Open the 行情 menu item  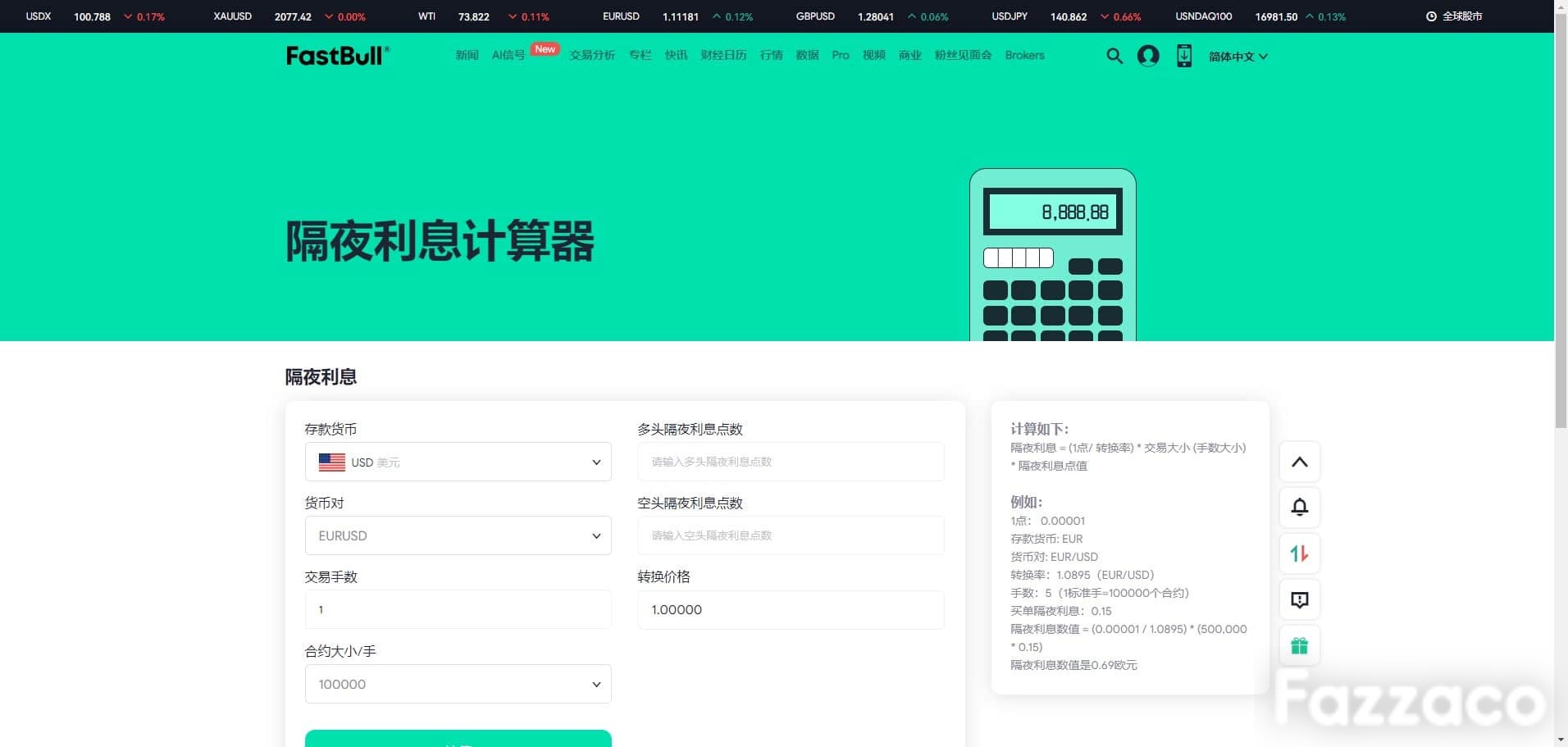click(x=771, y=55)
